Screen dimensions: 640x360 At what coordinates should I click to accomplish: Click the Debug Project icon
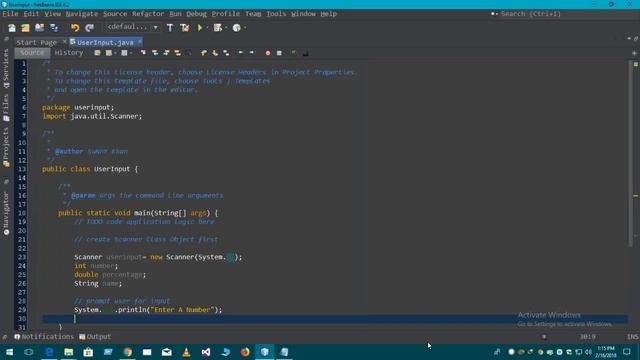pos(218,28)
